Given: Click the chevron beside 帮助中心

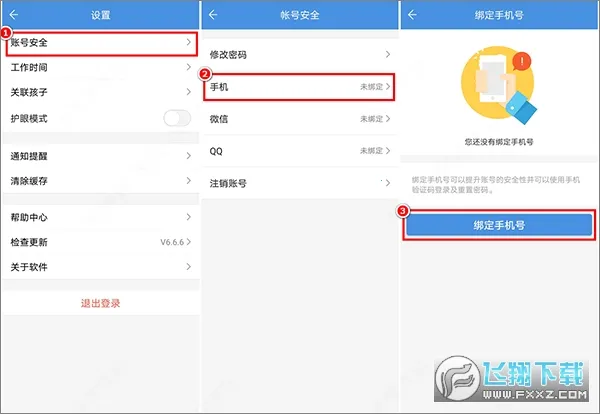Looking at the screenshot, I should 188,217.
